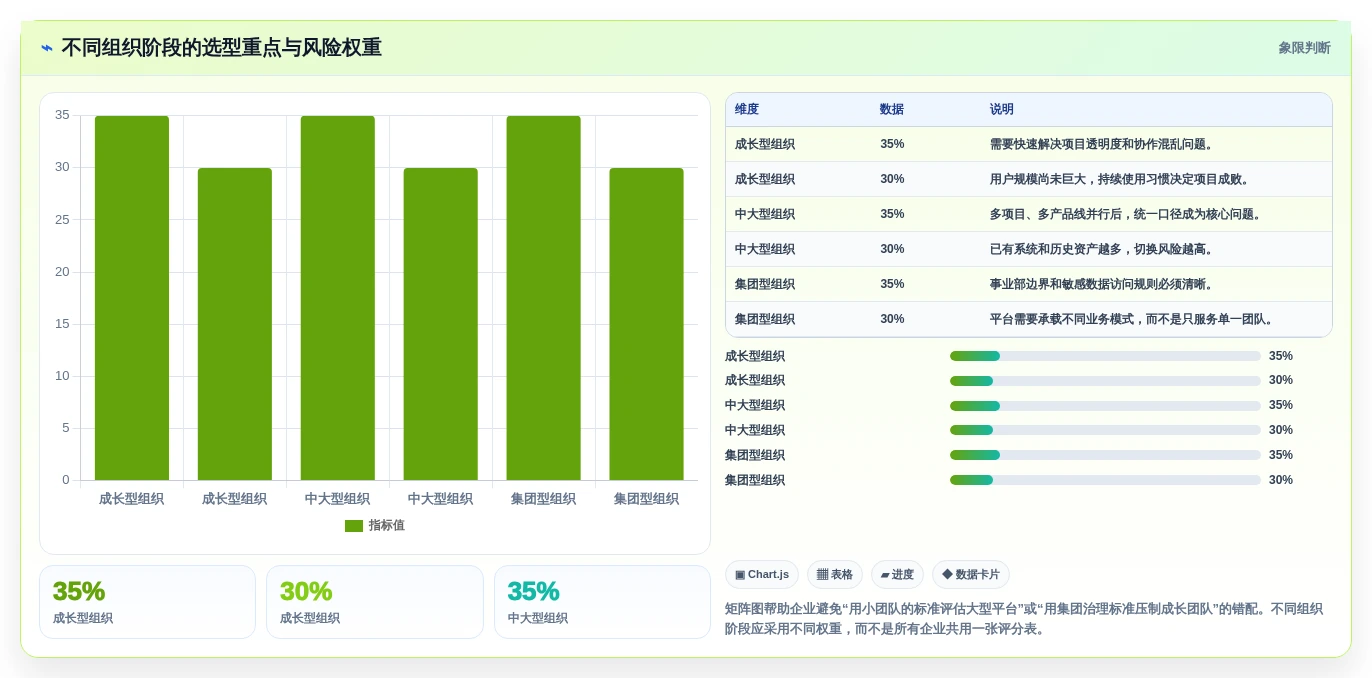Click the 说明 column header

pos(1002,109)
